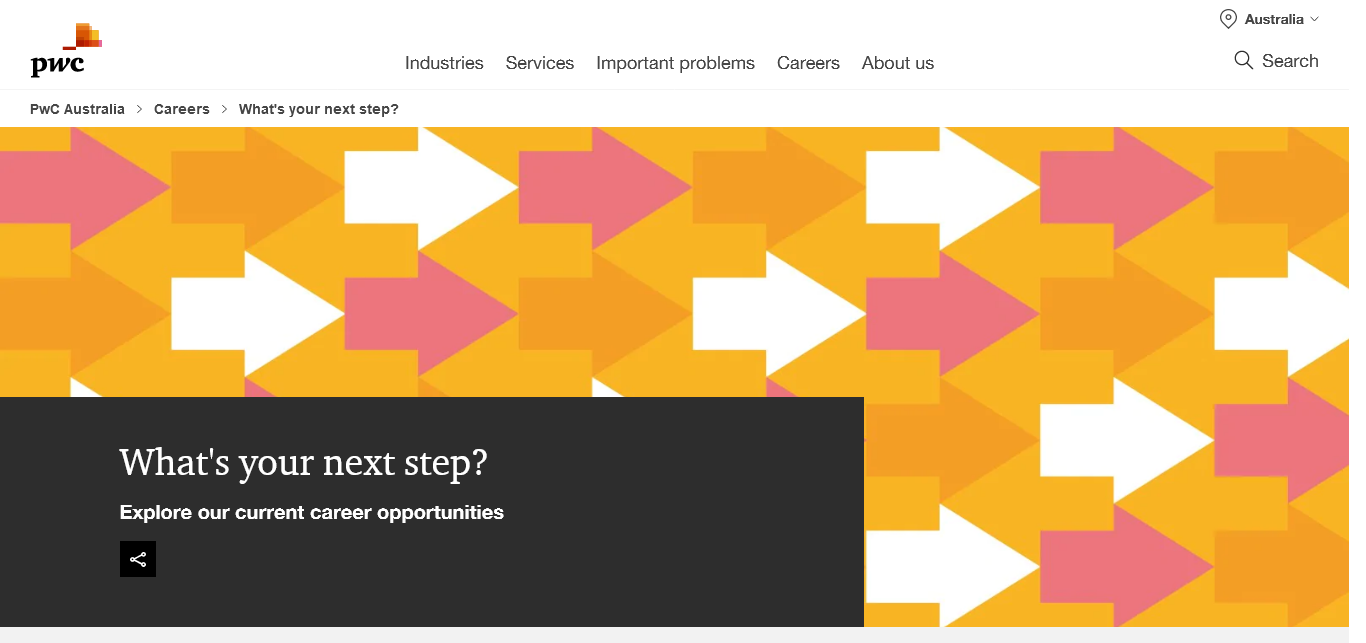This screenshot has width=1366, height=643.
Task: Open the share icon button
Action: point(138,559)
